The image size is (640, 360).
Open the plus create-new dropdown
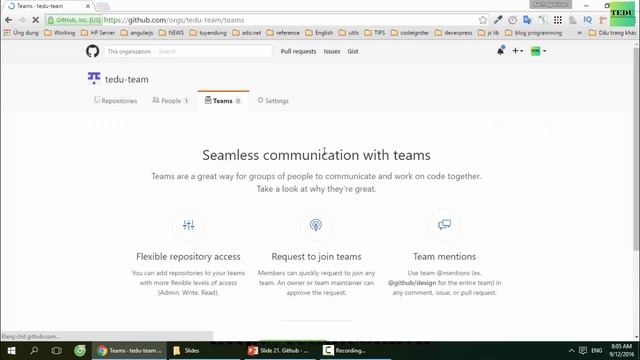click(x=518, y=51)
